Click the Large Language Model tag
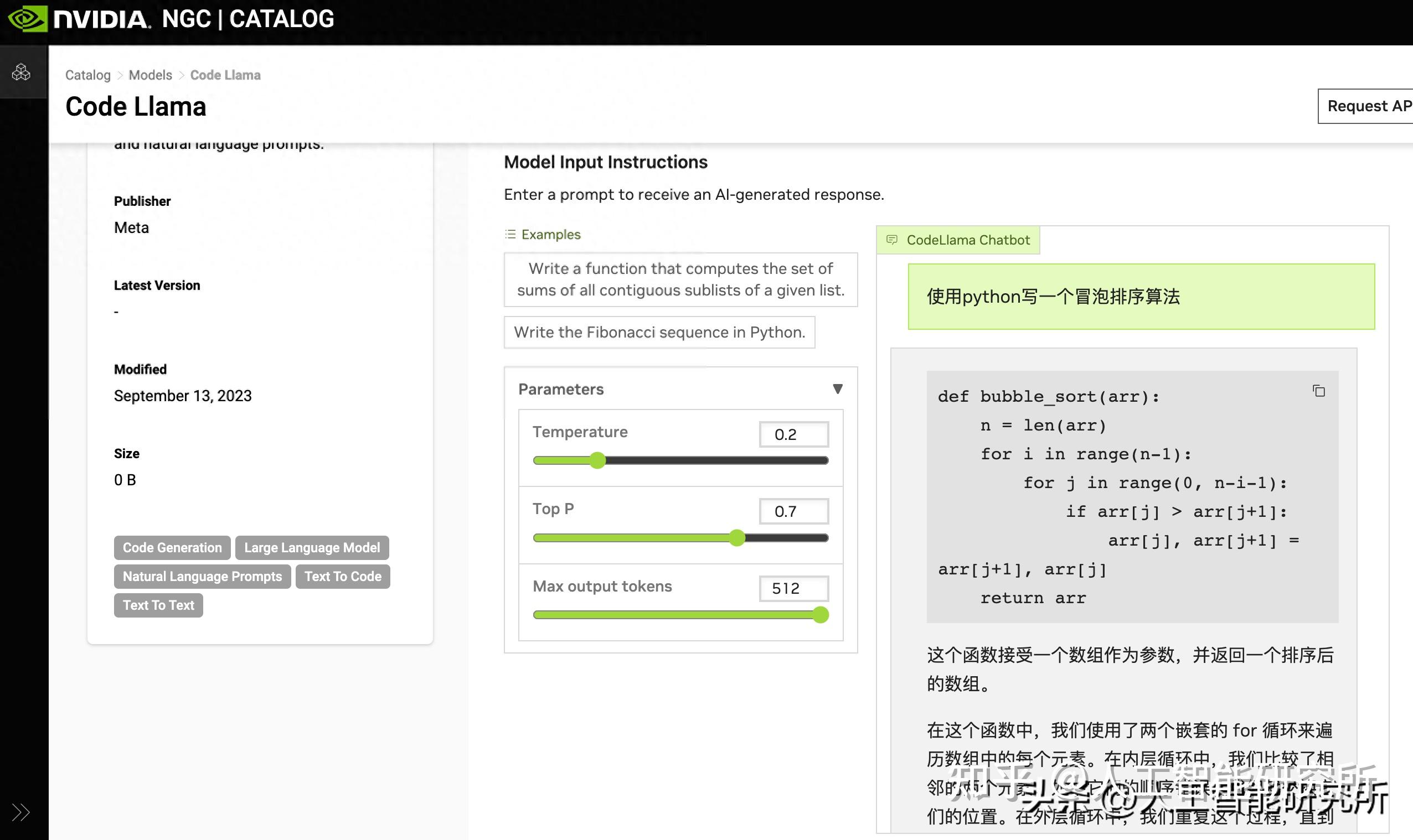 tap(312, 547)
